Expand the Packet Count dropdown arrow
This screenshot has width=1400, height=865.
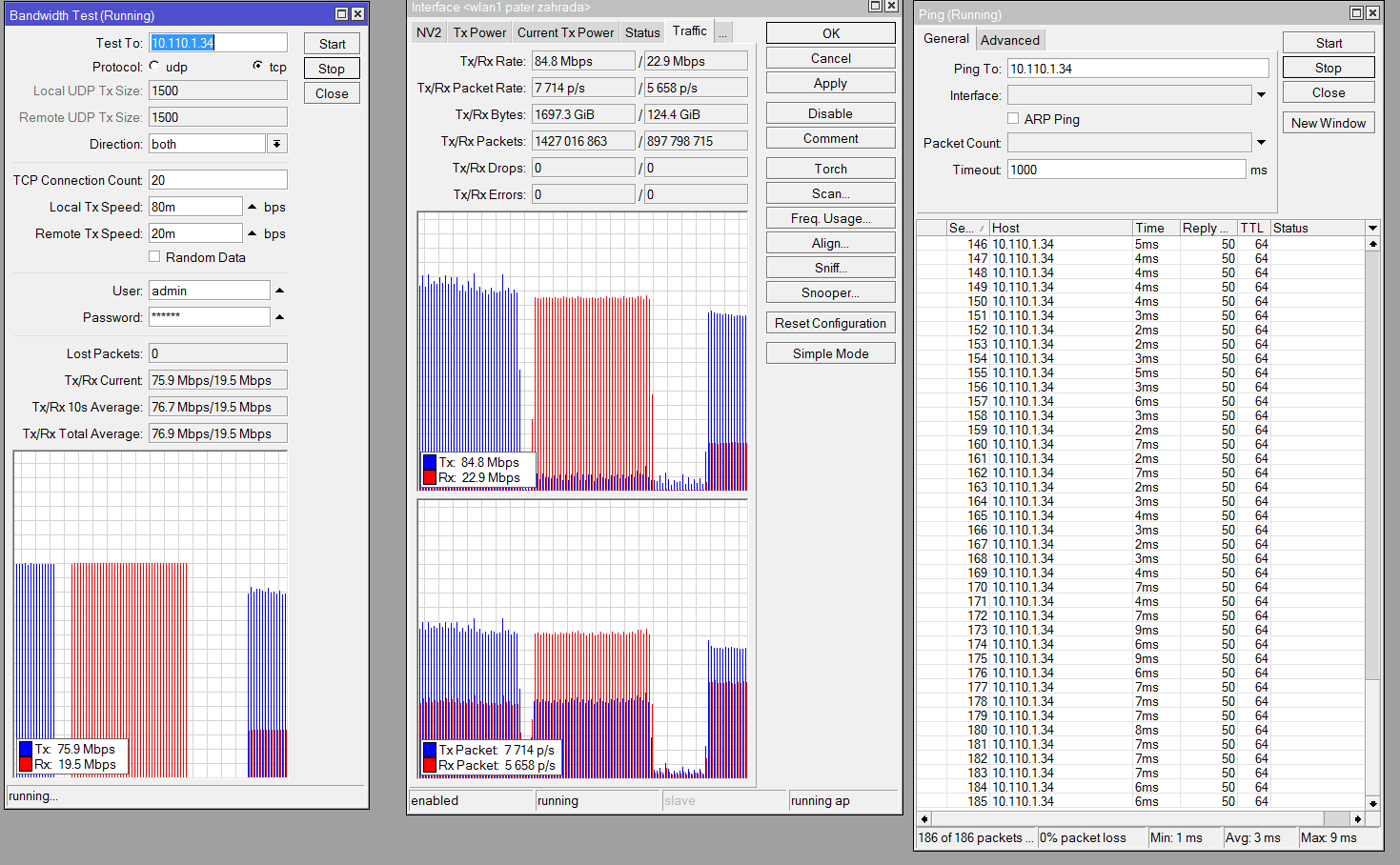pos(1261,143)
